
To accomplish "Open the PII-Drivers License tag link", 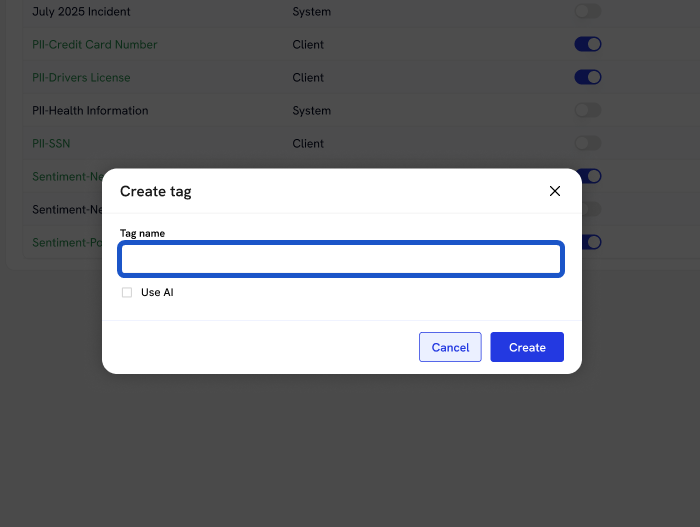I will [x=81, y=78].
